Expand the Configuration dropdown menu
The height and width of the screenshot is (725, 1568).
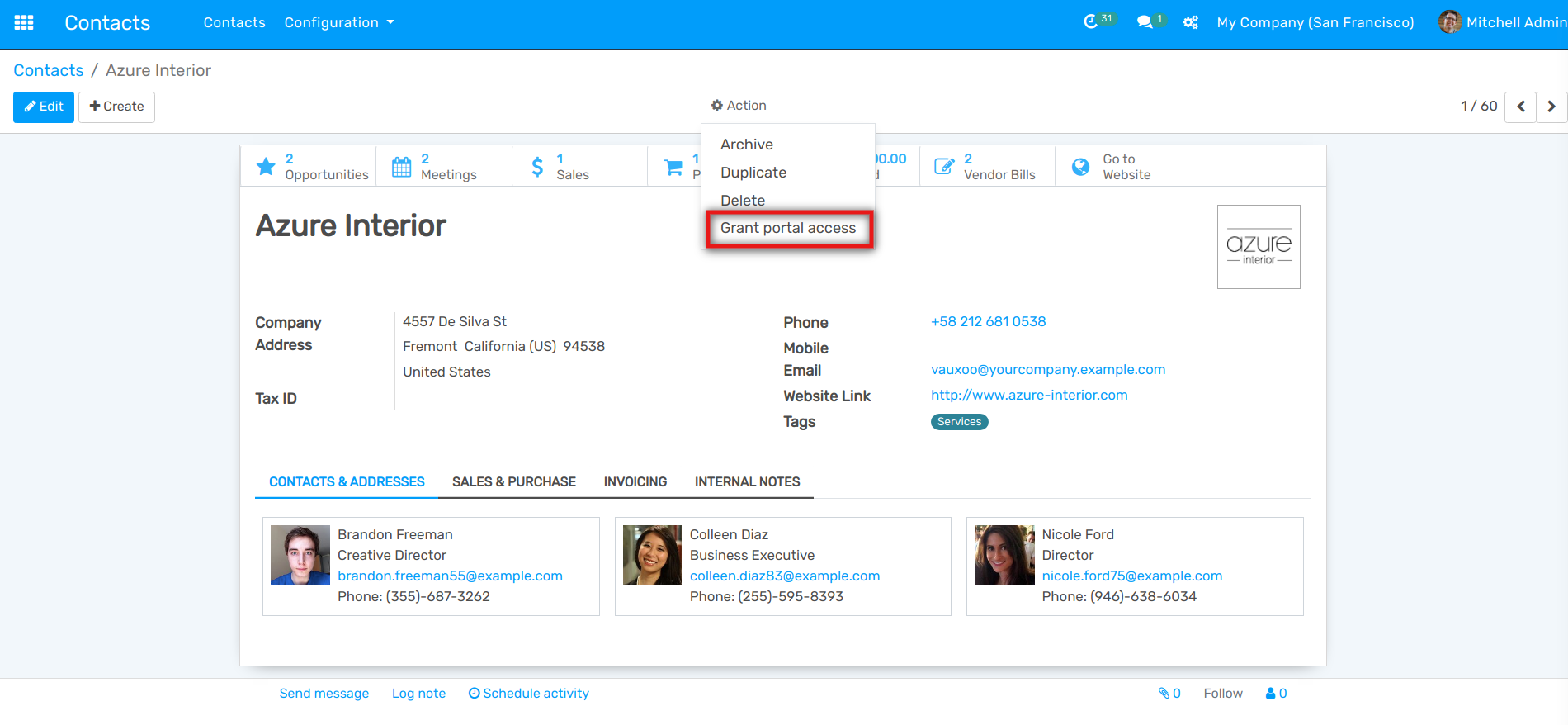tap(339, 23)
